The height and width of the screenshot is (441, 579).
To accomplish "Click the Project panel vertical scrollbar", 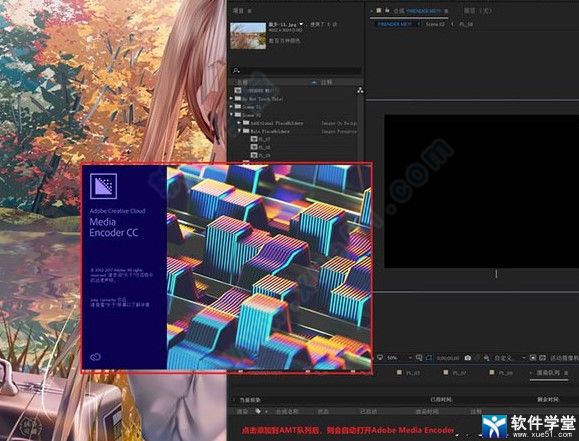I will [360, 127].
